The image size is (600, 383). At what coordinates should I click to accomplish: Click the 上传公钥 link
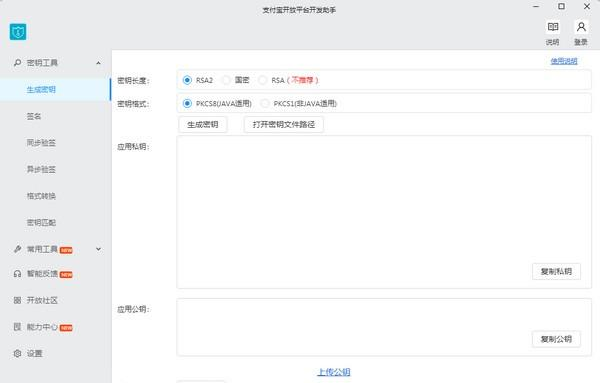(x=334, y=372)
